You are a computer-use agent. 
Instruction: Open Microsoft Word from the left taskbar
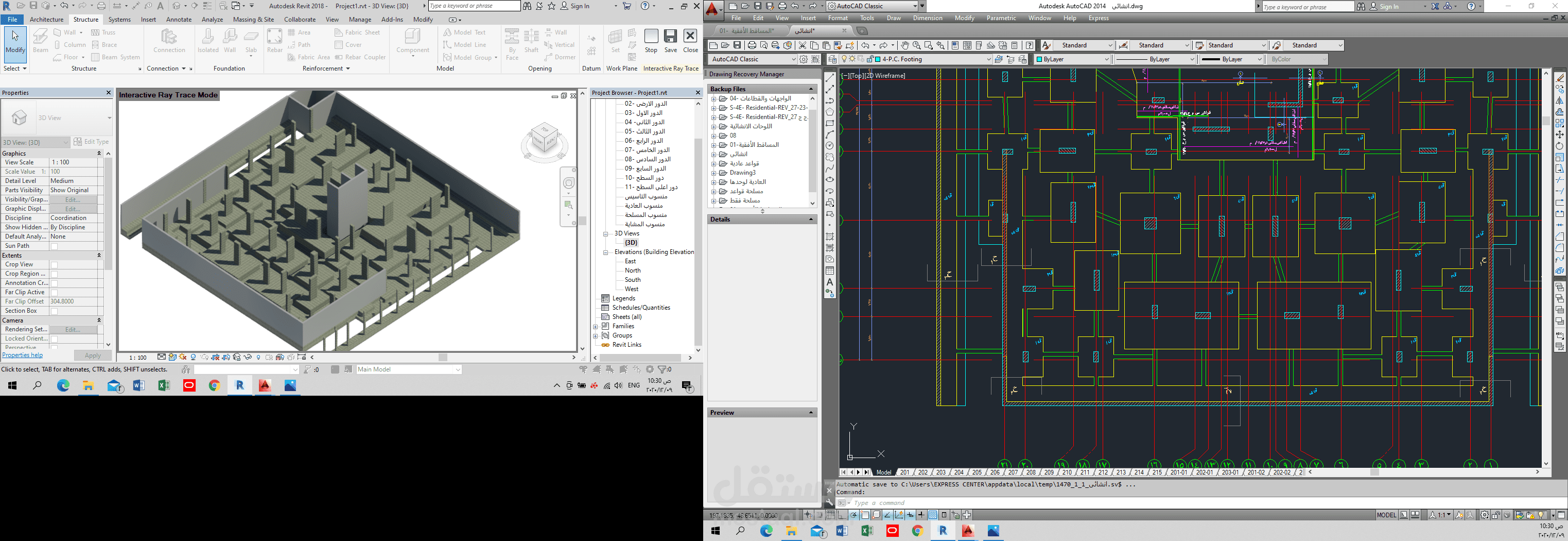(139, 385)
